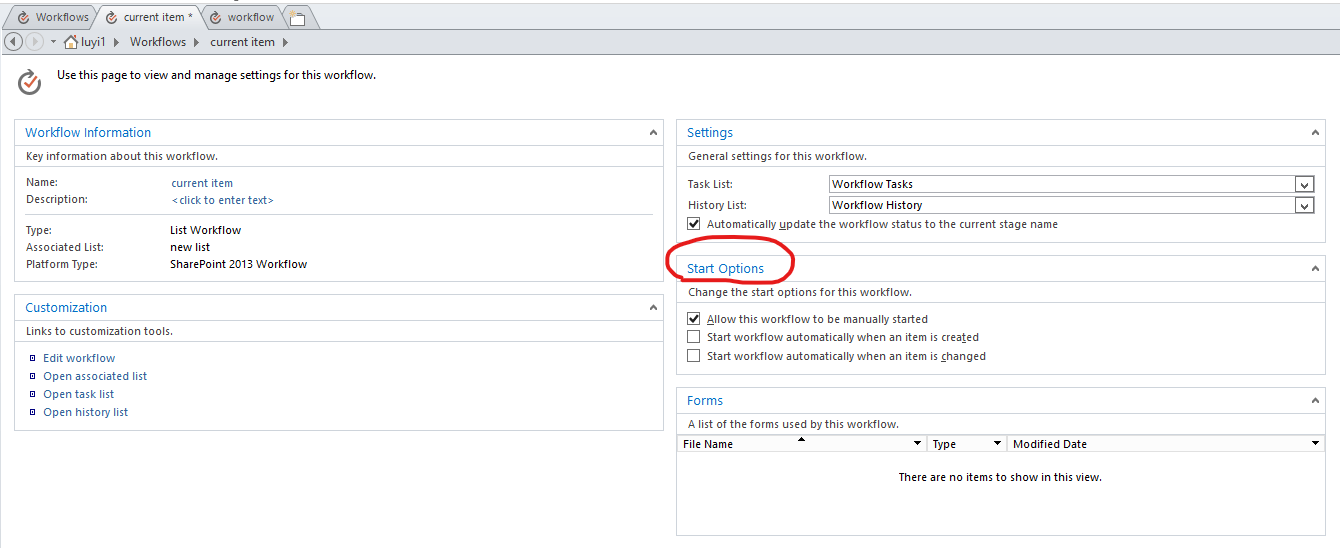This screenshot has width=1340, height=548.
Task: Collapse the Workflow Information panel
Action: [x=653, y=132]
